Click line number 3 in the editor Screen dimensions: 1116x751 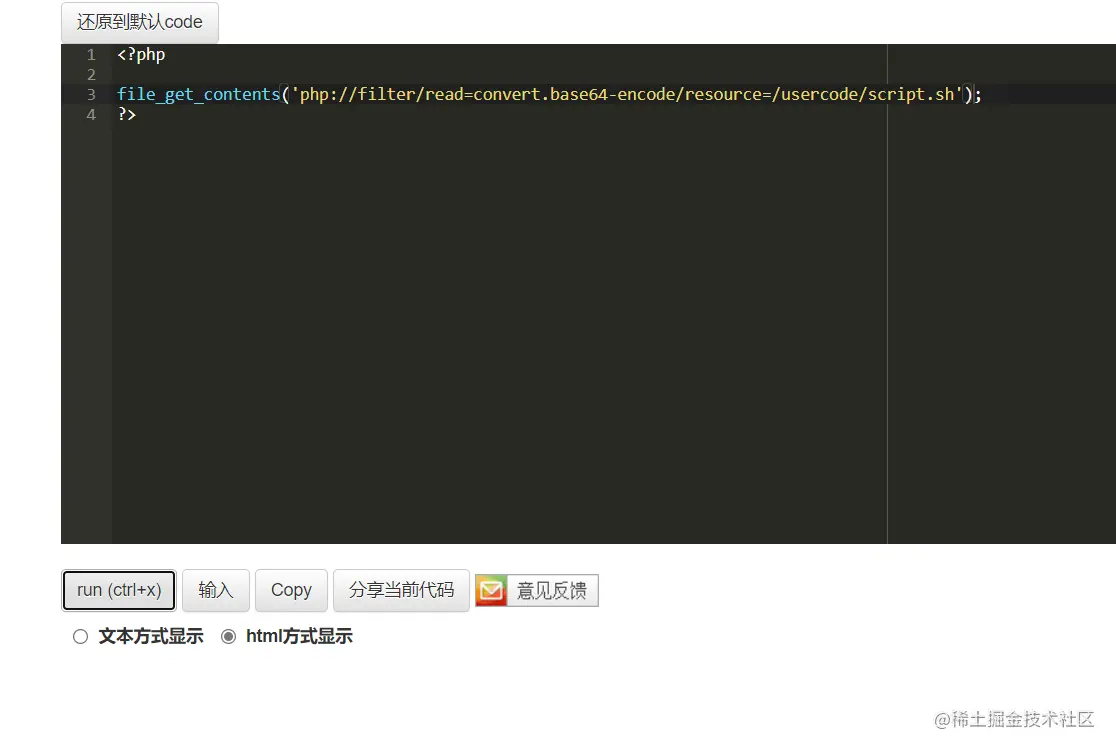tap(91, 94)
